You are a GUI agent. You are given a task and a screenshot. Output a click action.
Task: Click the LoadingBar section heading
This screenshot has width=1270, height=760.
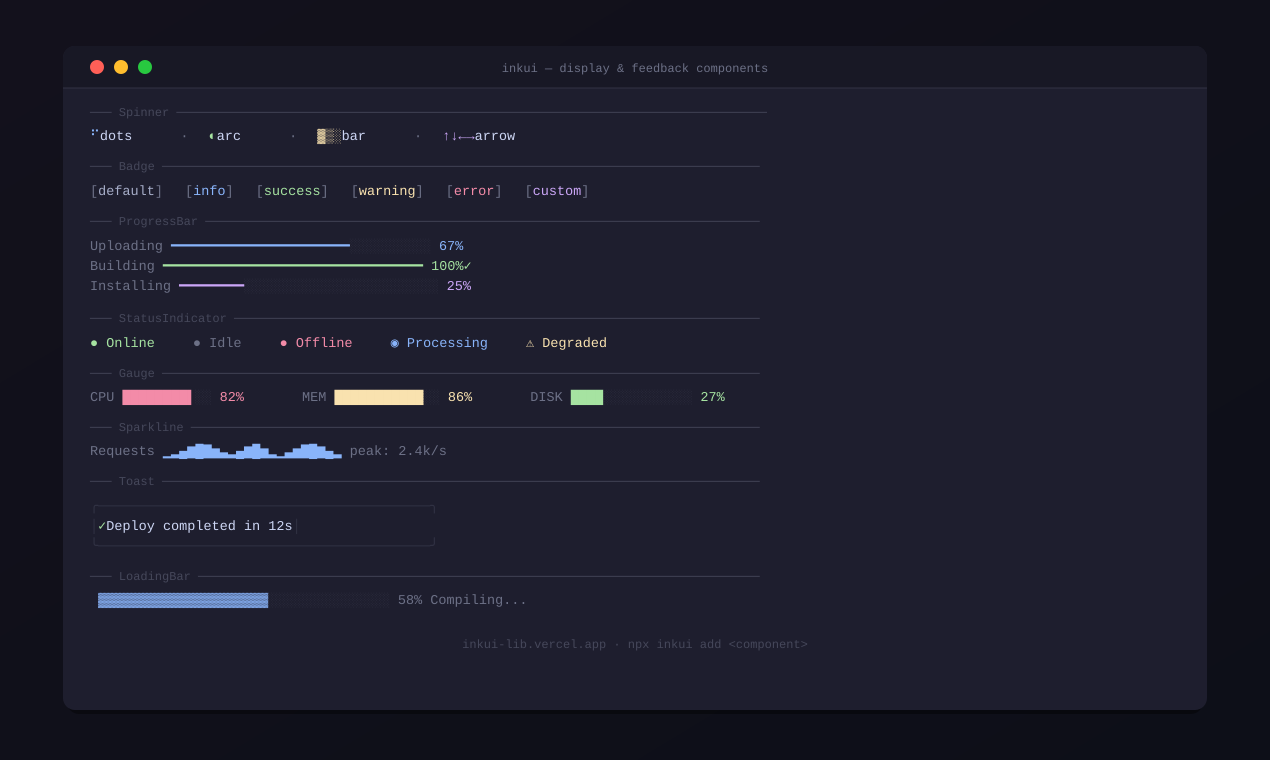tap(155, 577)
